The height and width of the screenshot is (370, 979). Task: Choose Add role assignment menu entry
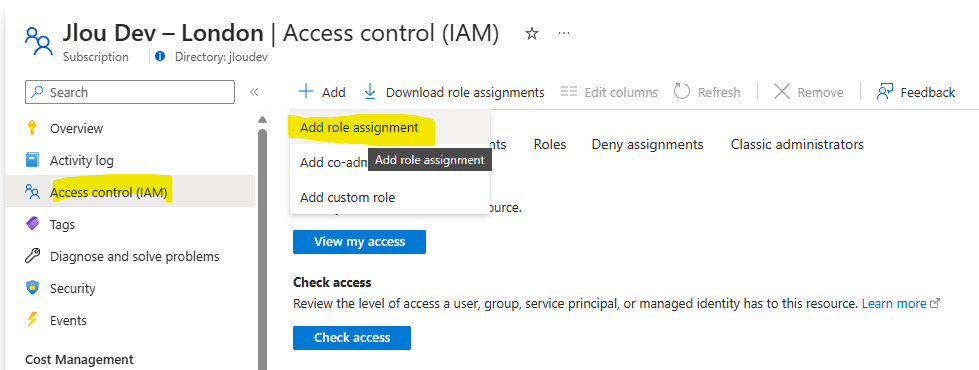390,127
